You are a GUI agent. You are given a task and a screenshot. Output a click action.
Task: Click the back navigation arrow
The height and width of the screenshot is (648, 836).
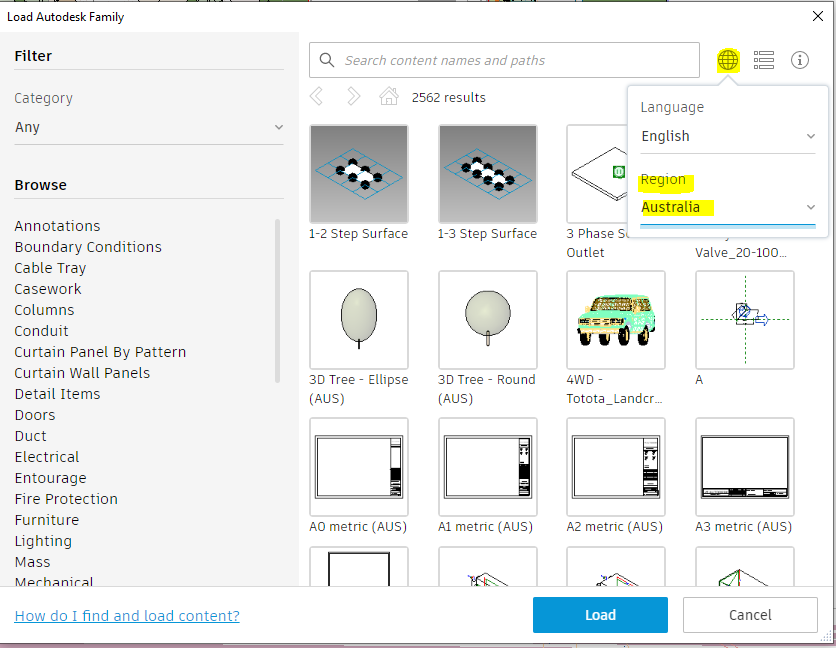click(x=316, y=97)
